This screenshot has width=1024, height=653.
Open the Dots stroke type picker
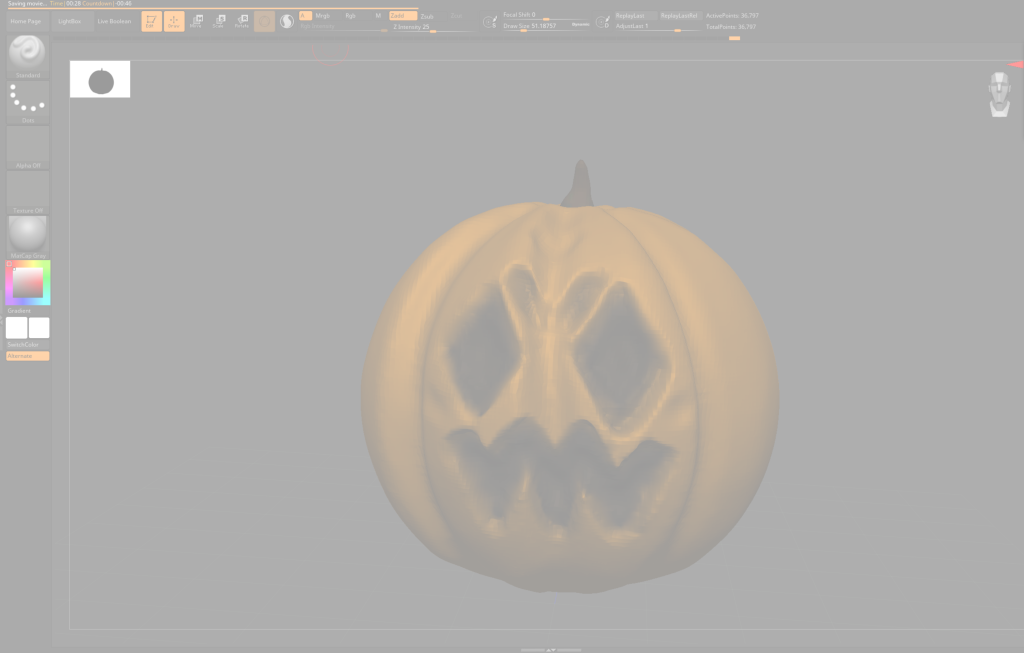[27, 102]
